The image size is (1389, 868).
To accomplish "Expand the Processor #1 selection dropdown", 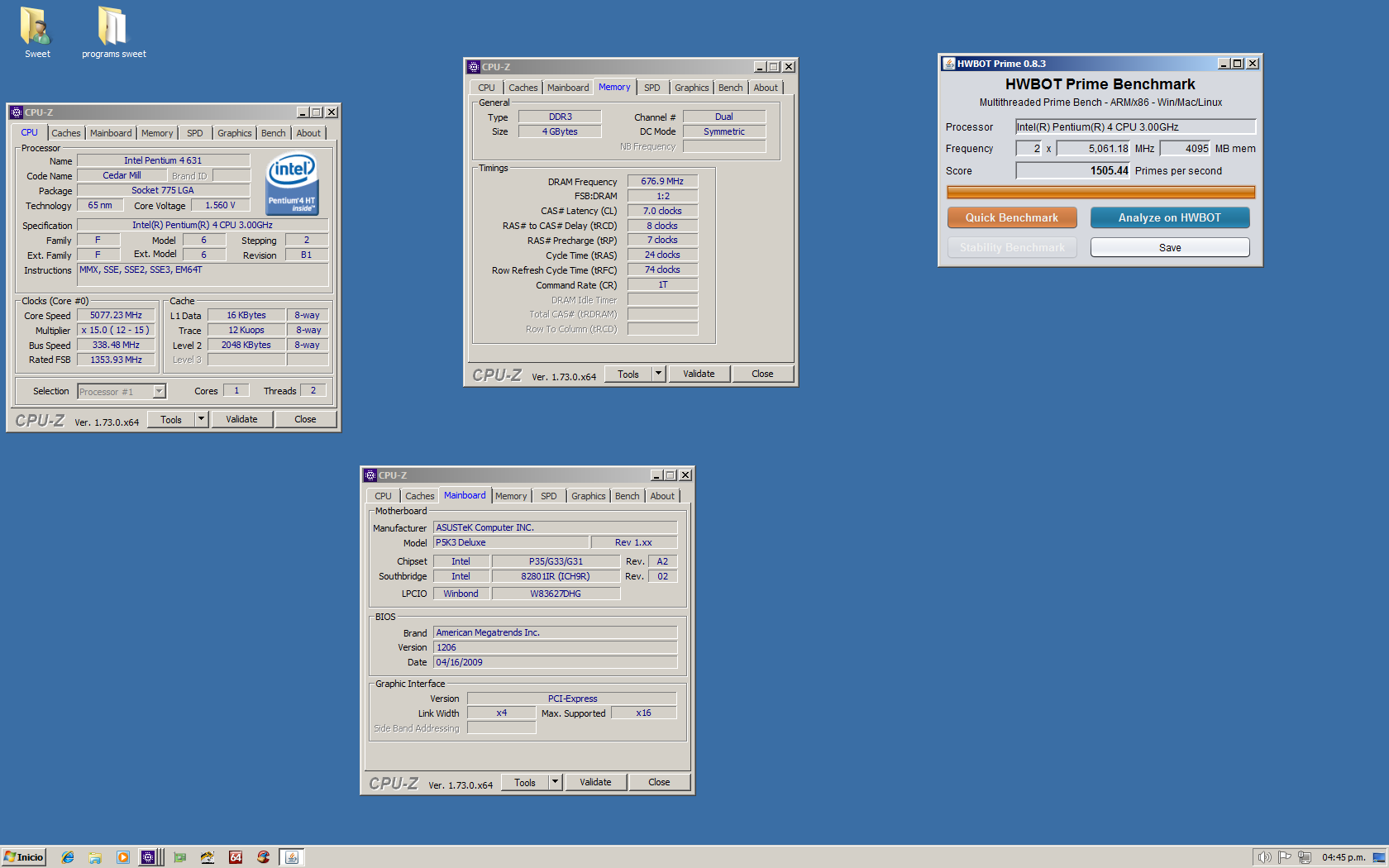I will tap(160, 392).
